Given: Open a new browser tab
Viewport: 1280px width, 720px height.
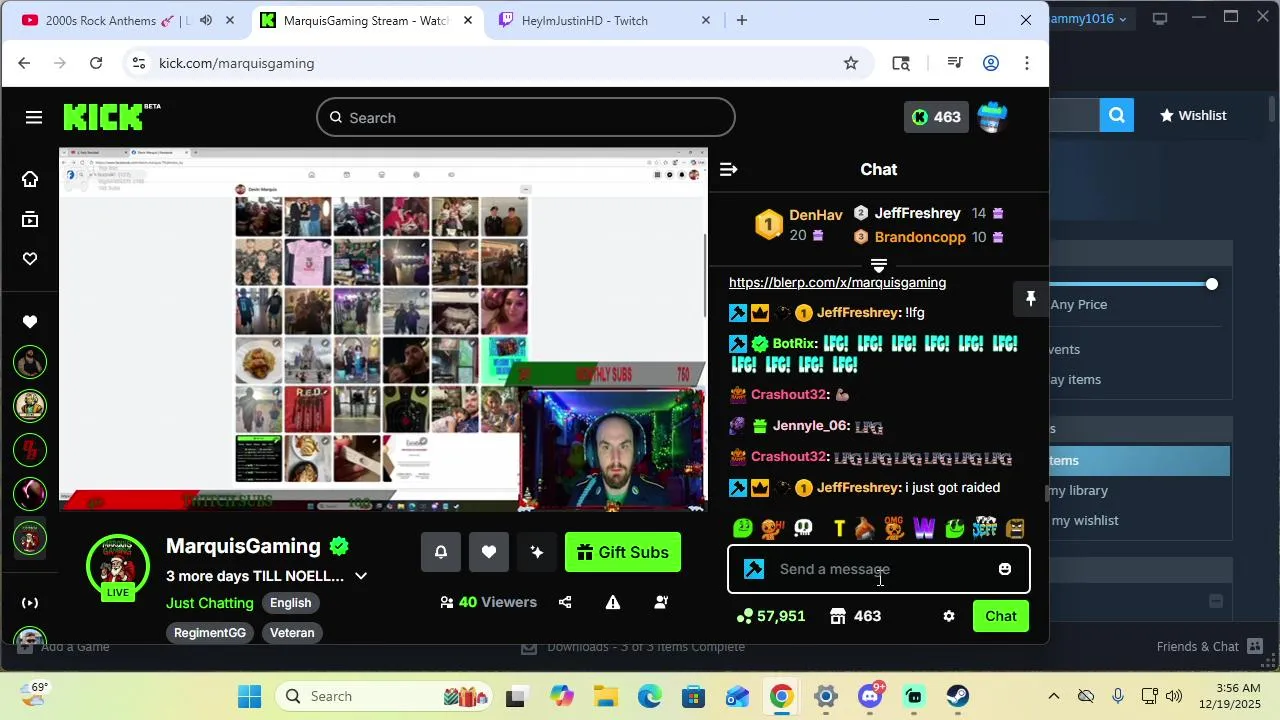Looking at the screenshot, I should coord(742,20).
